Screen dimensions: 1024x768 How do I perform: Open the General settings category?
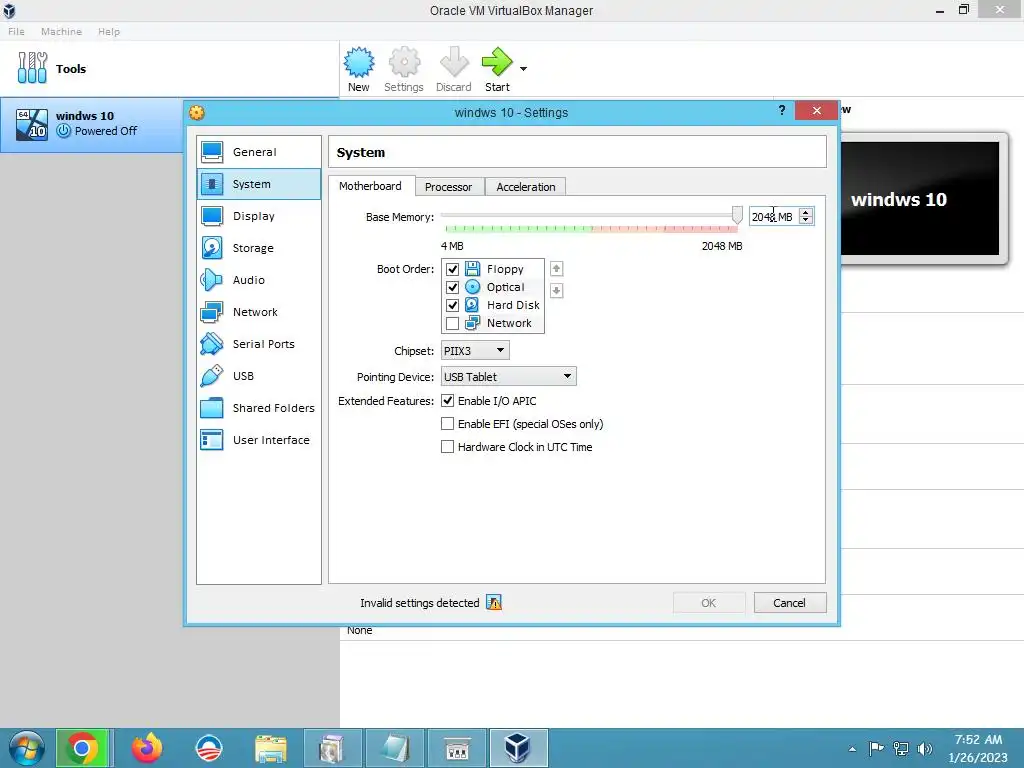(259, 152)
